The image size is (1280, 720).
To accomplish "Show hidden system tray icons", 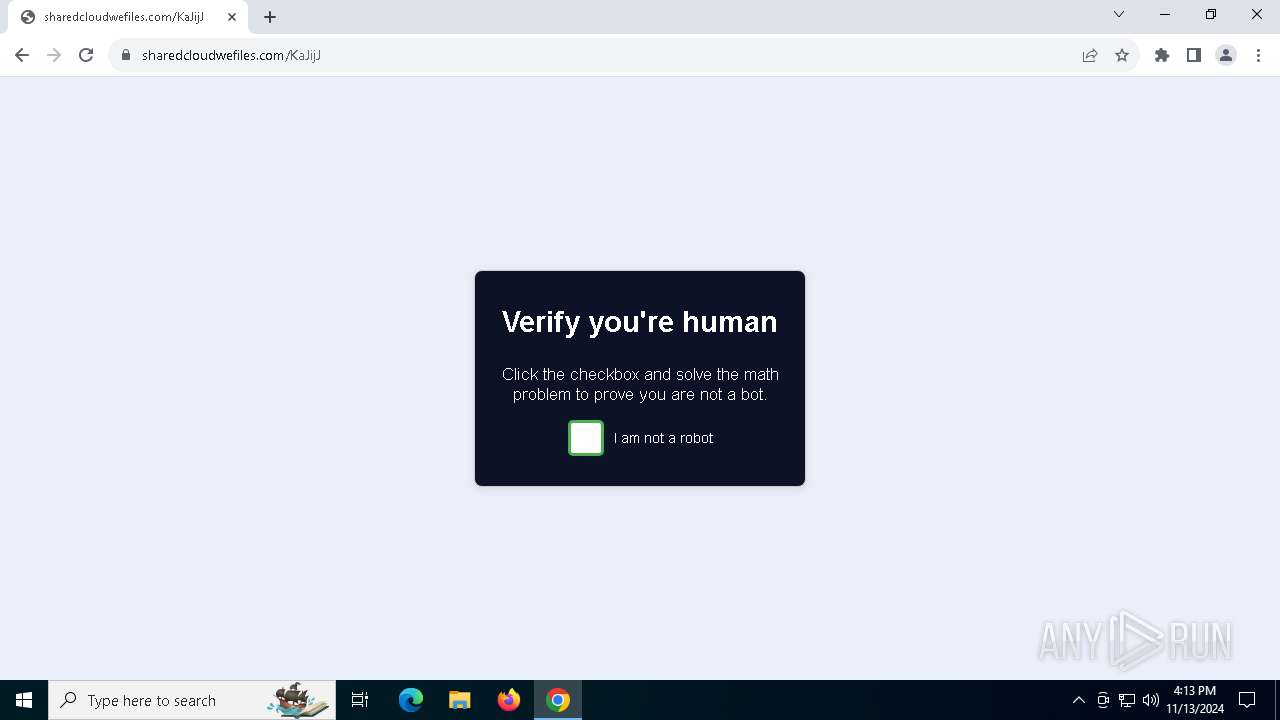I will click(x=1078, y=700).
